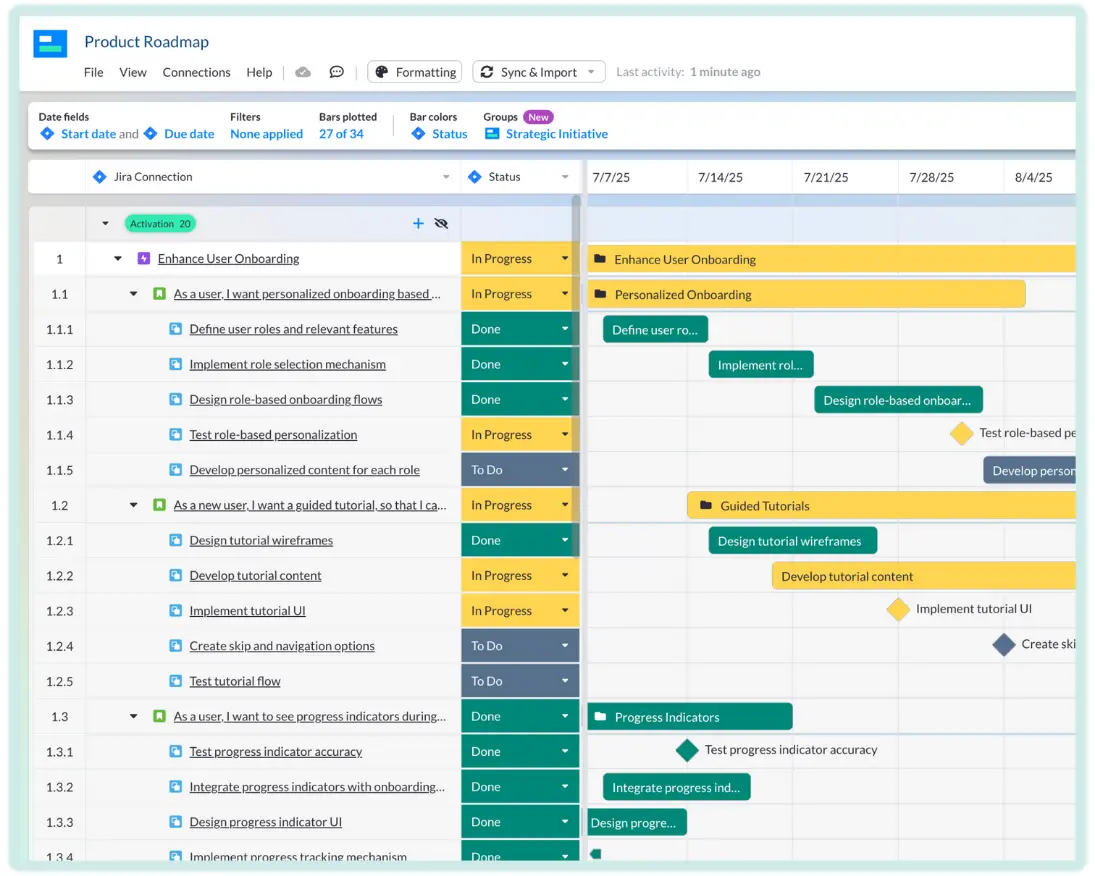Open To Do status dropdown on row 1.1.5

pos(565,469)
